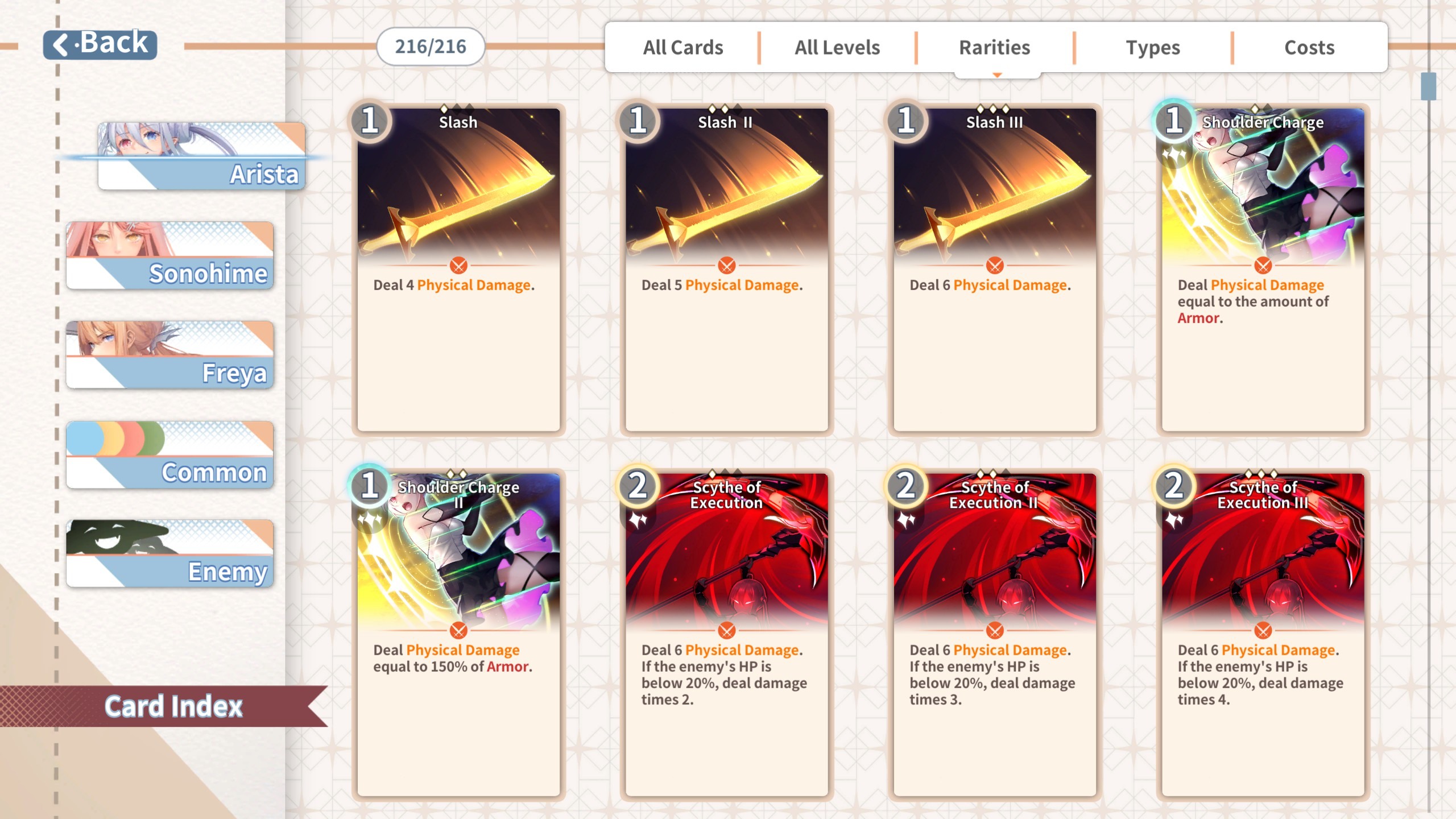Click the sparkle rarity icon on Shoulder Charge
The image size is (1456, 819).
pos(1175,154)
